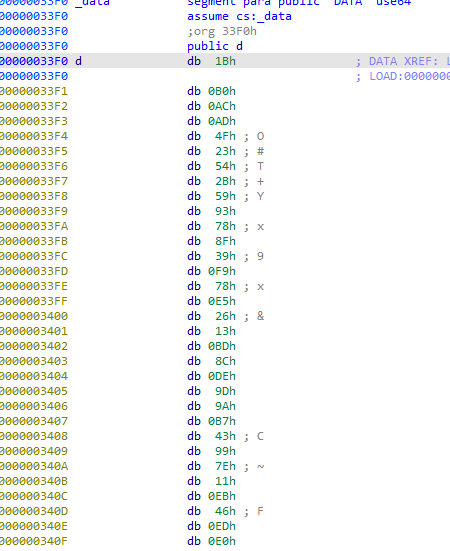Click byte 46h with comment F
Screen dimensions: 450x551
click(225, 511)
